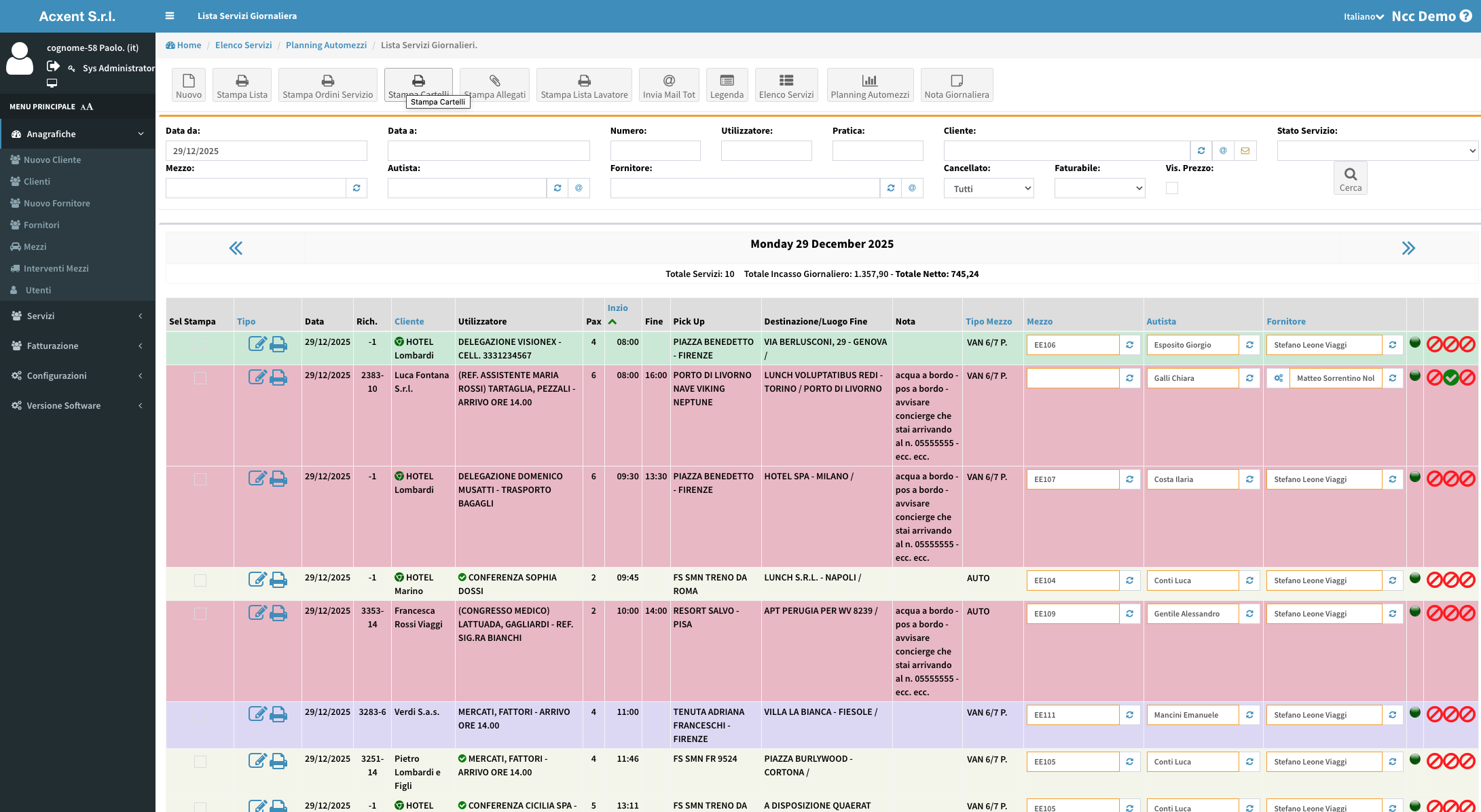Open Legenda toolbar icon
This screenshot has height=812, width=1481.
pos(727,81)
